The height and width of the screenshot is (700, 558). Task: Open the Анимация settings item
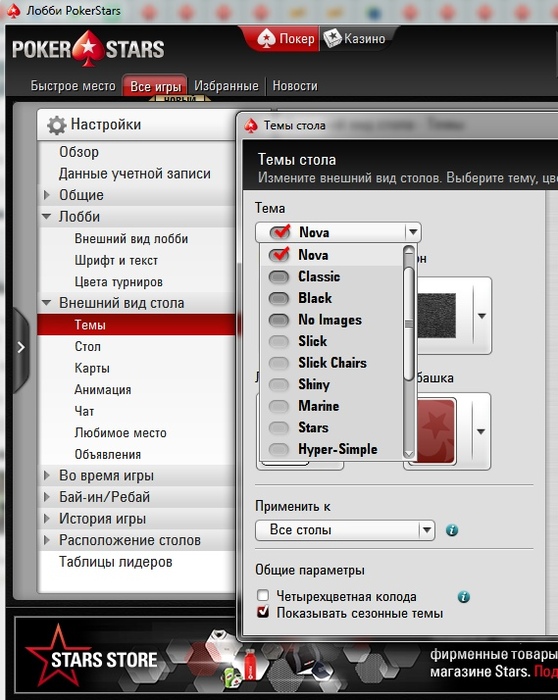[103, 390]
